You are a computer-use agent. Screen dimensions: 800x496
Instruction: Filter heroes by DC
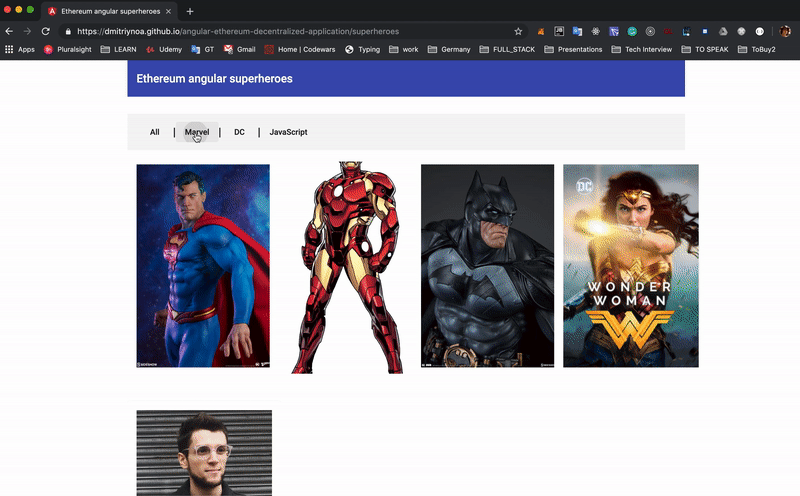pos(239,132)
